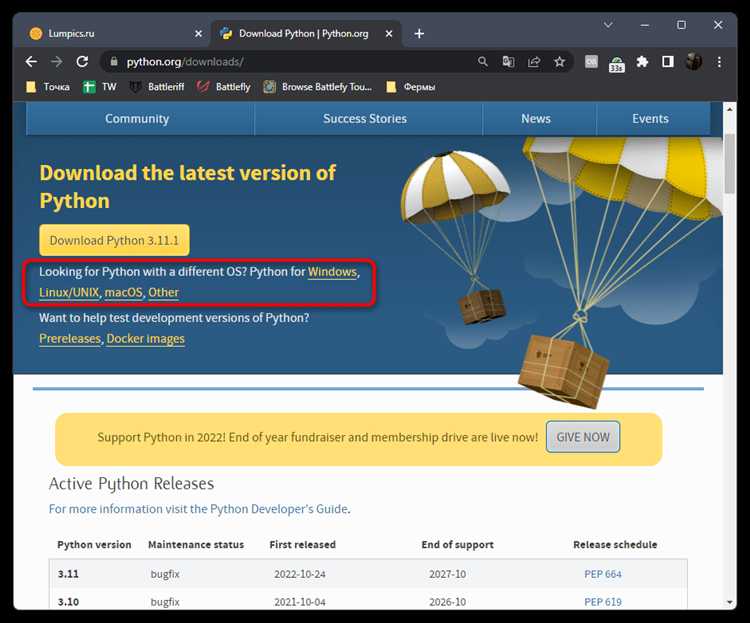
Task: Click the 2022-10-24 release date
Action: [300, 574]
